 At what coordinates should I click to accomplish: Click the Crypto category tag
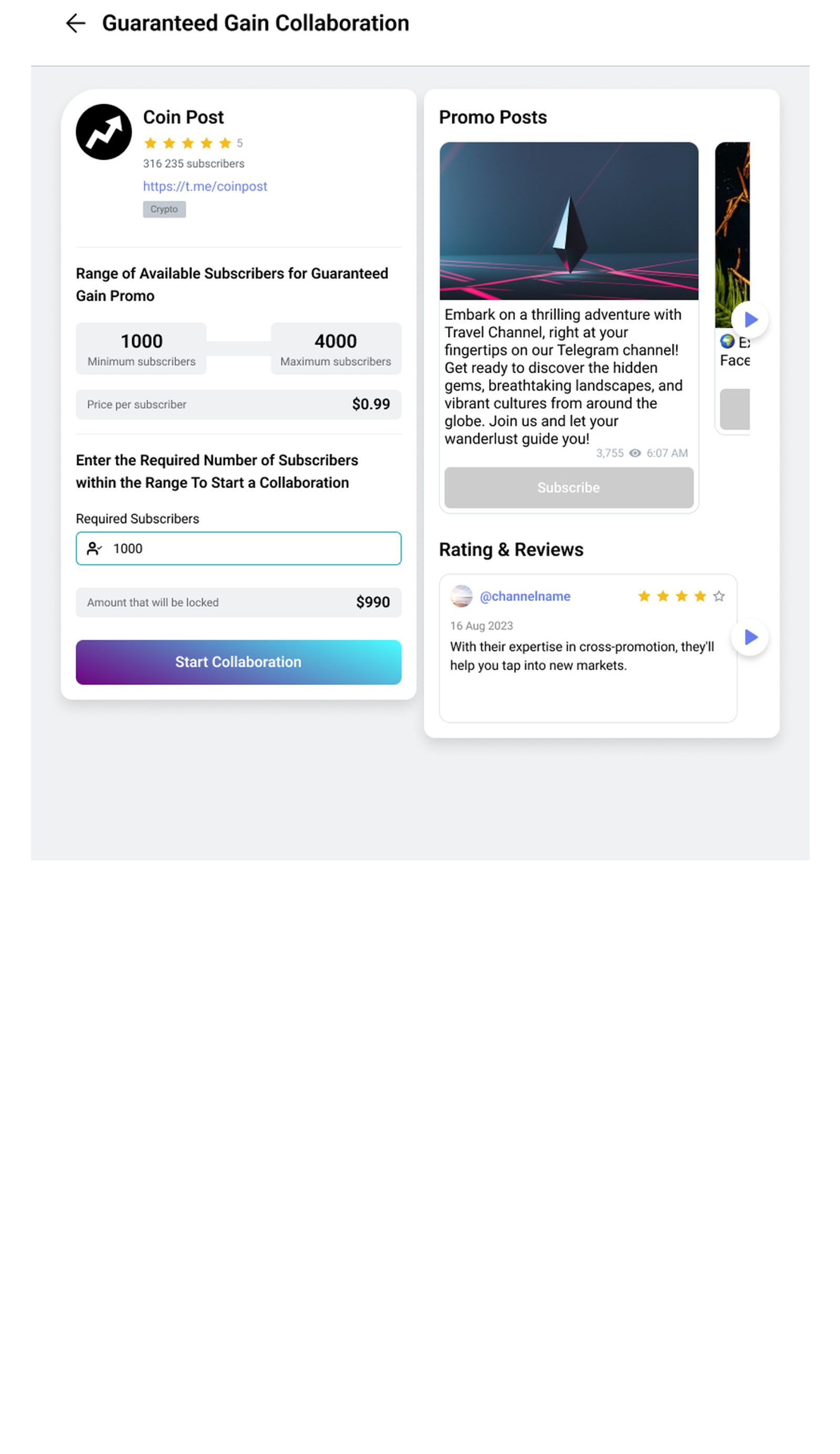pos(164,209)
